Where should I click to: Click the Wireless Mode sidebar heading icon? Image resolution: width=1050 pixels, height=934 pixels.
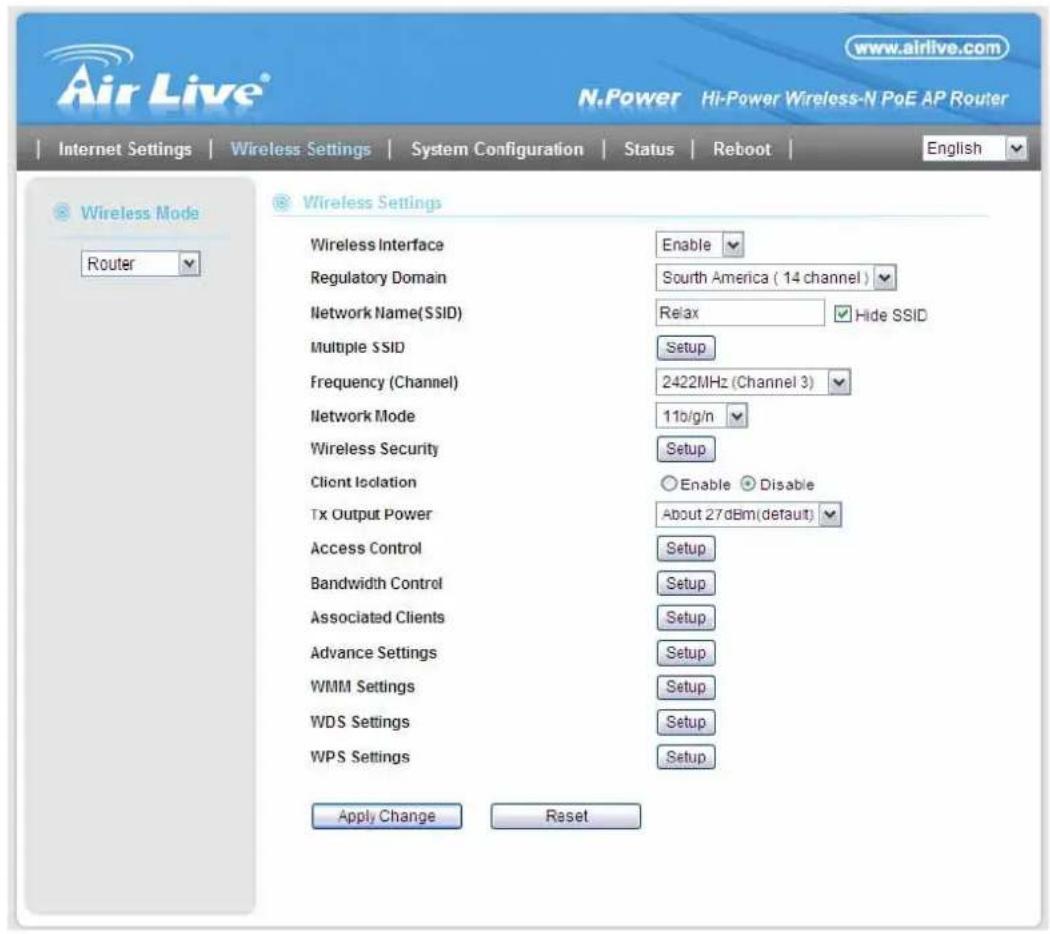(62, 212)
